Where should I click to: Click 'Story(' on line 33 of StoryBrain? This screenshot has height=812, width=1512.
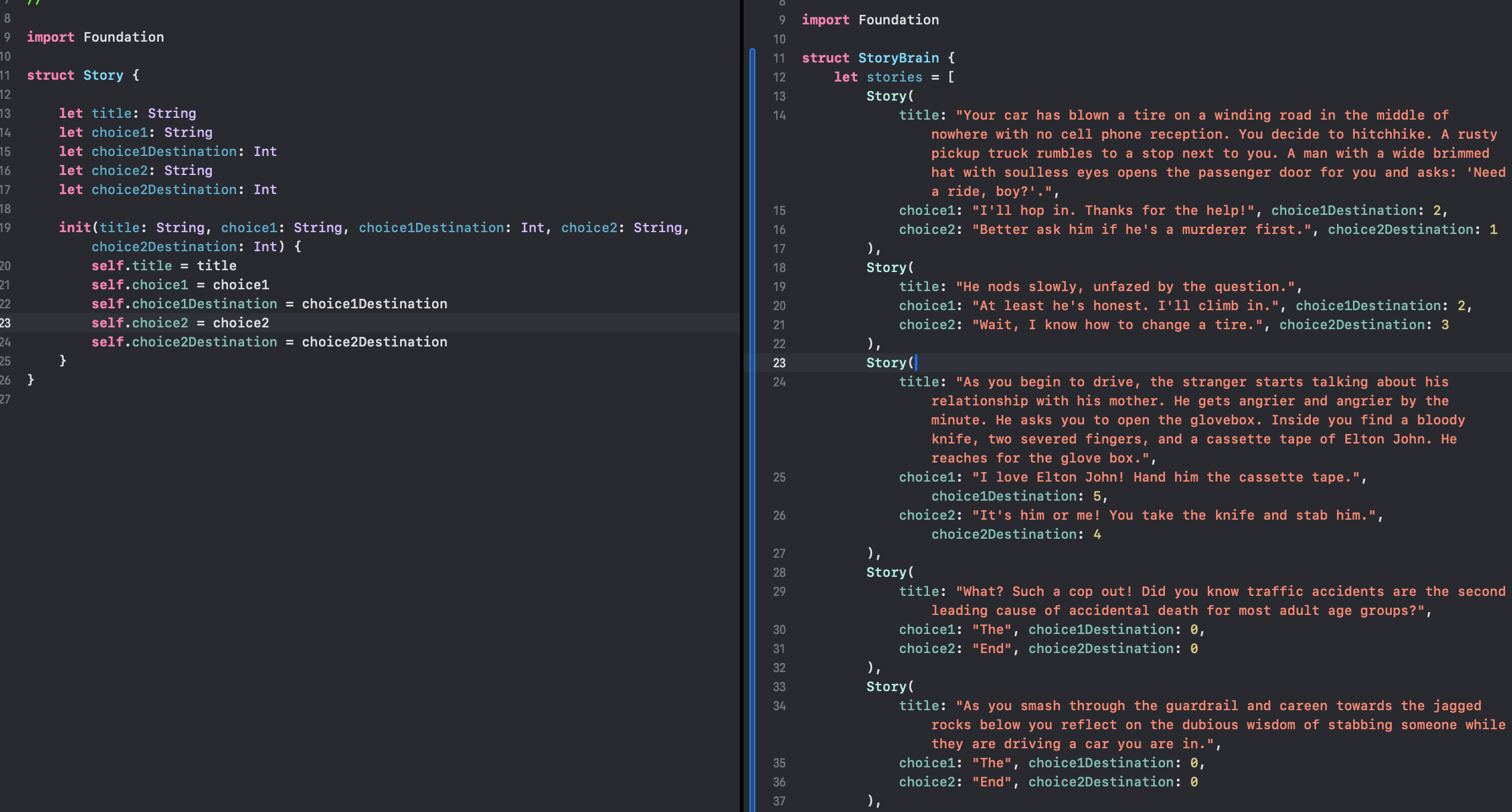click(890, 686)
